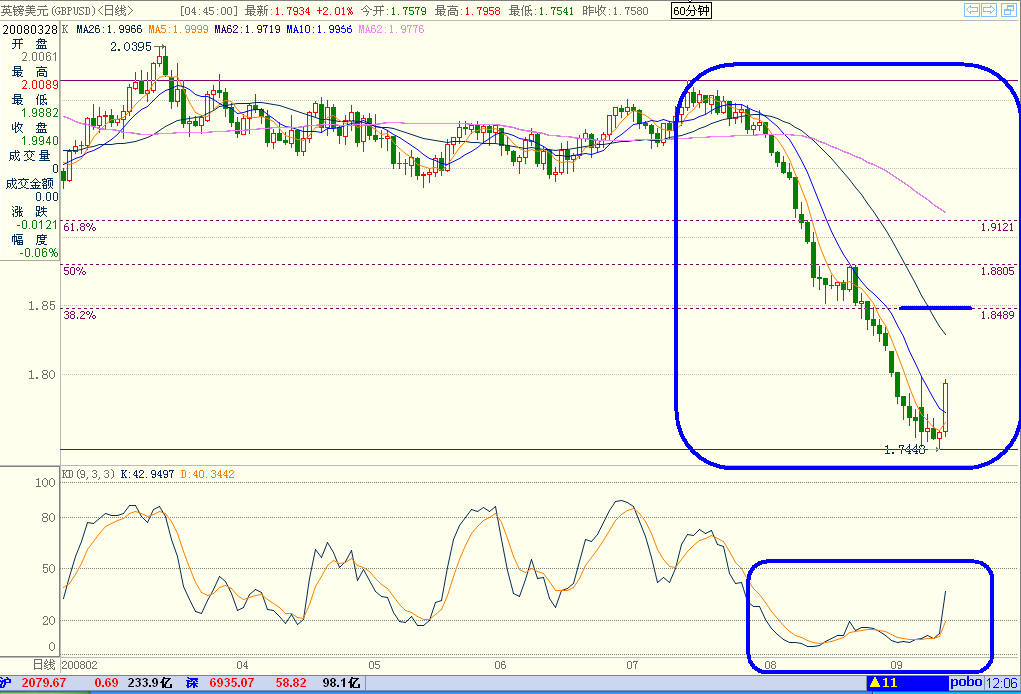The width and height of the screenshot is (1021, 694).
Task: Click the 07 month marker on time axis
Action: (x=632, y=665)
